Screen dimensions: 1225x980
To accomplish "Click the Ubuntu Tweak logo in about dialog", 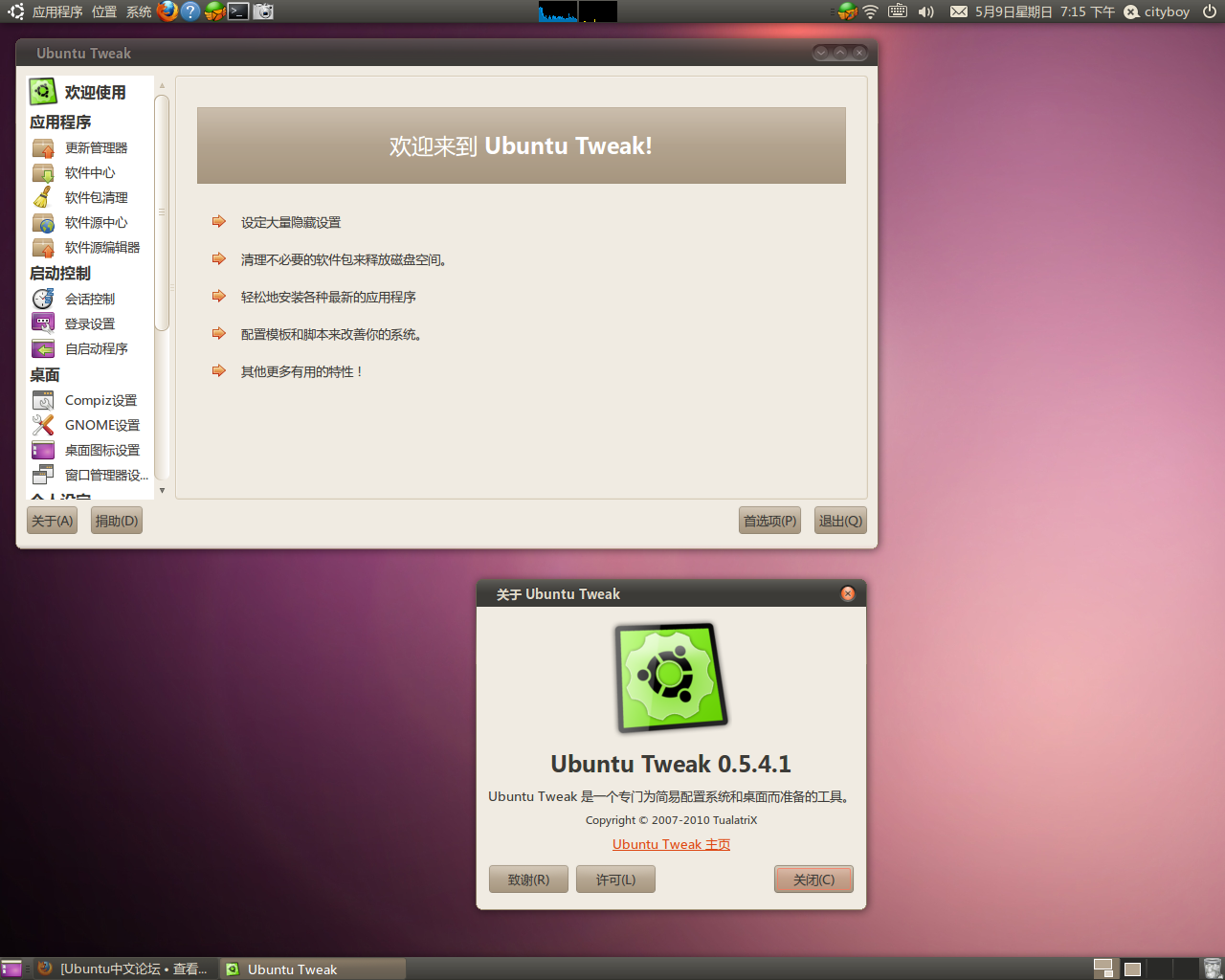I will click(671, 678).
